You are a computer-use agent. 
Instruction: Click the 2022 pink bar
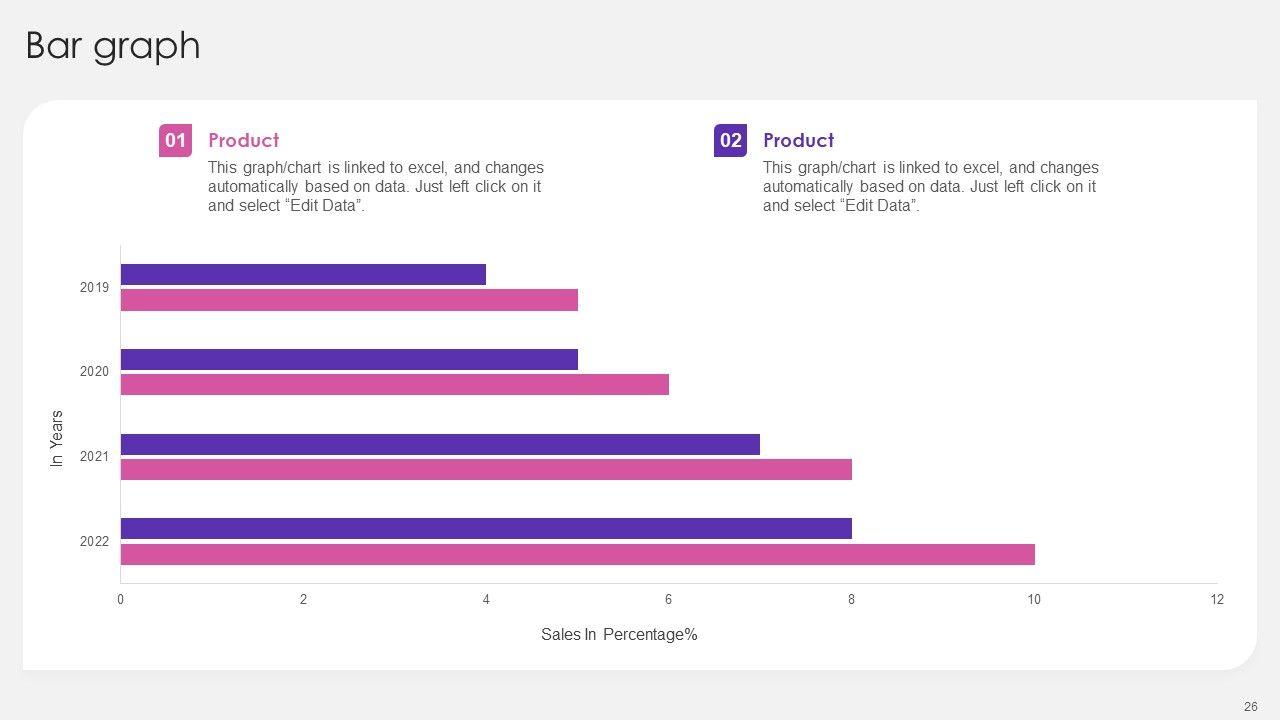point(578,554)
